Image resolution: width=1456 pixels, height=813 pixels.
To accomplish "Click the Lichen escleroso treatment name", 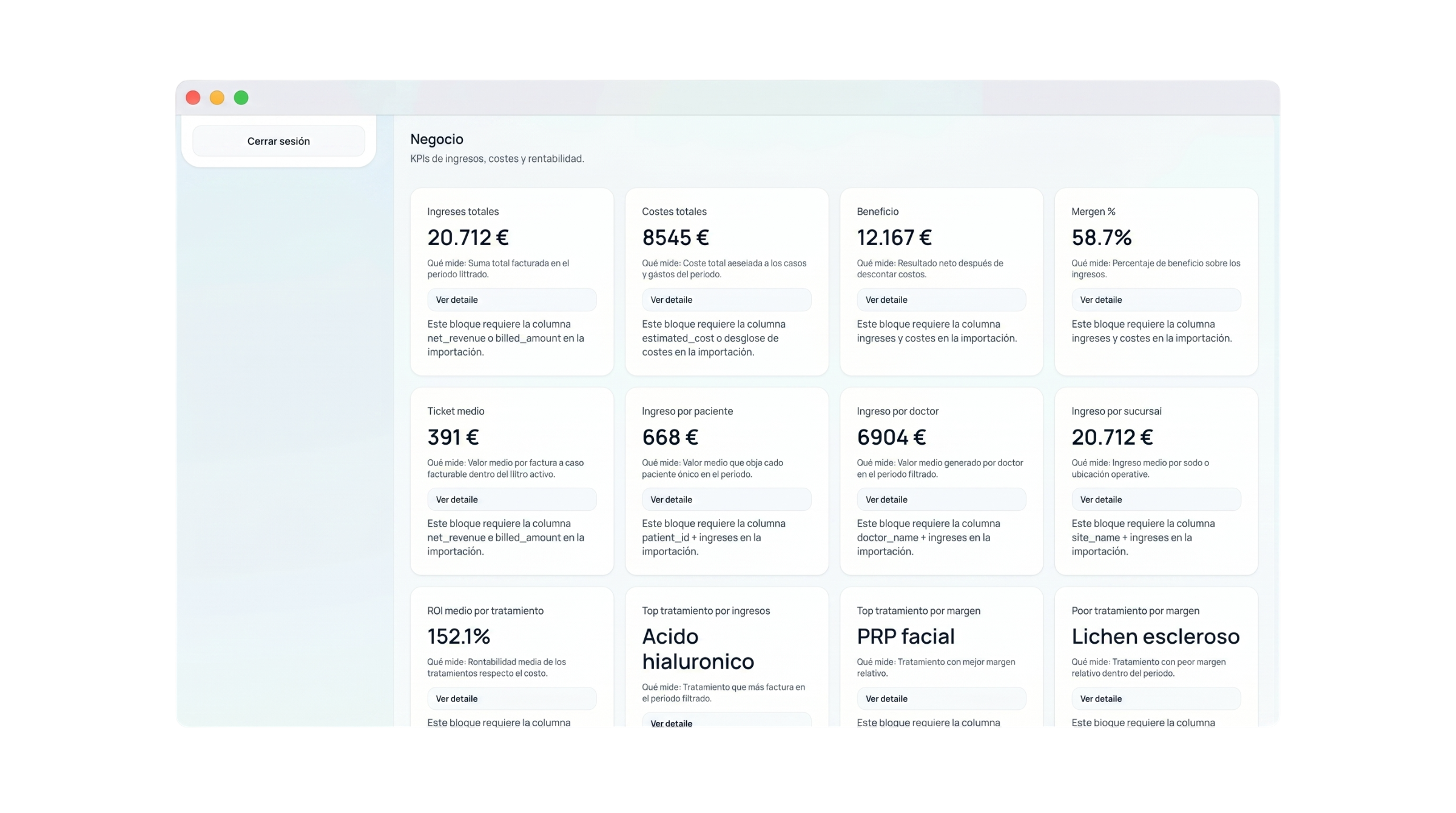I will [1155, 636].
